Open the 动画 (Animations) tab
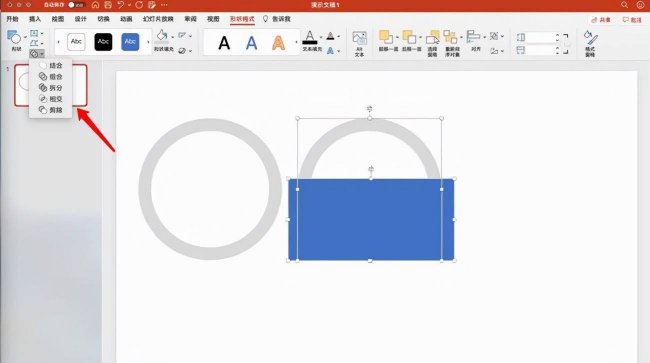The image size is (650, 363). (126, 19)
